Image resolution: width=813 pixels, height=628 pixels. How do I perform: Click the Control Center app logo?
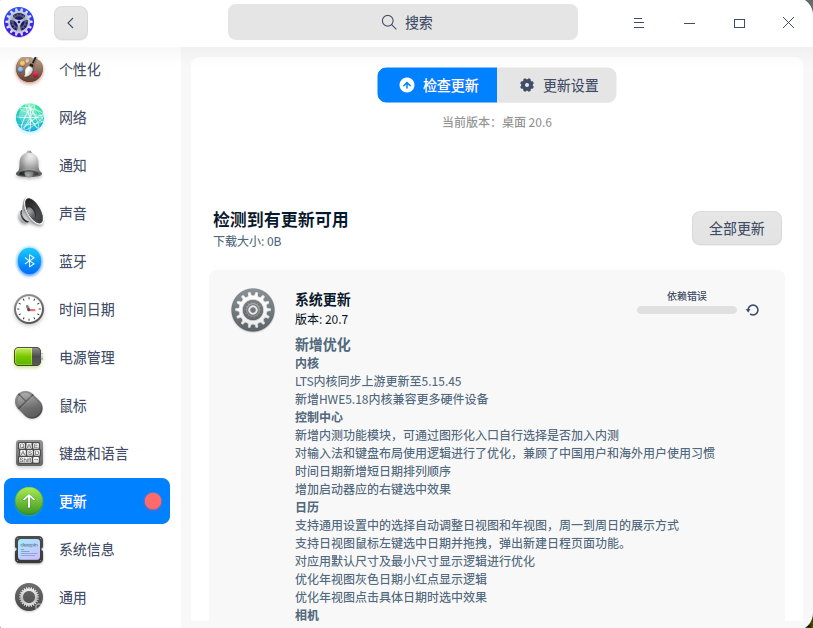[19, 22]
